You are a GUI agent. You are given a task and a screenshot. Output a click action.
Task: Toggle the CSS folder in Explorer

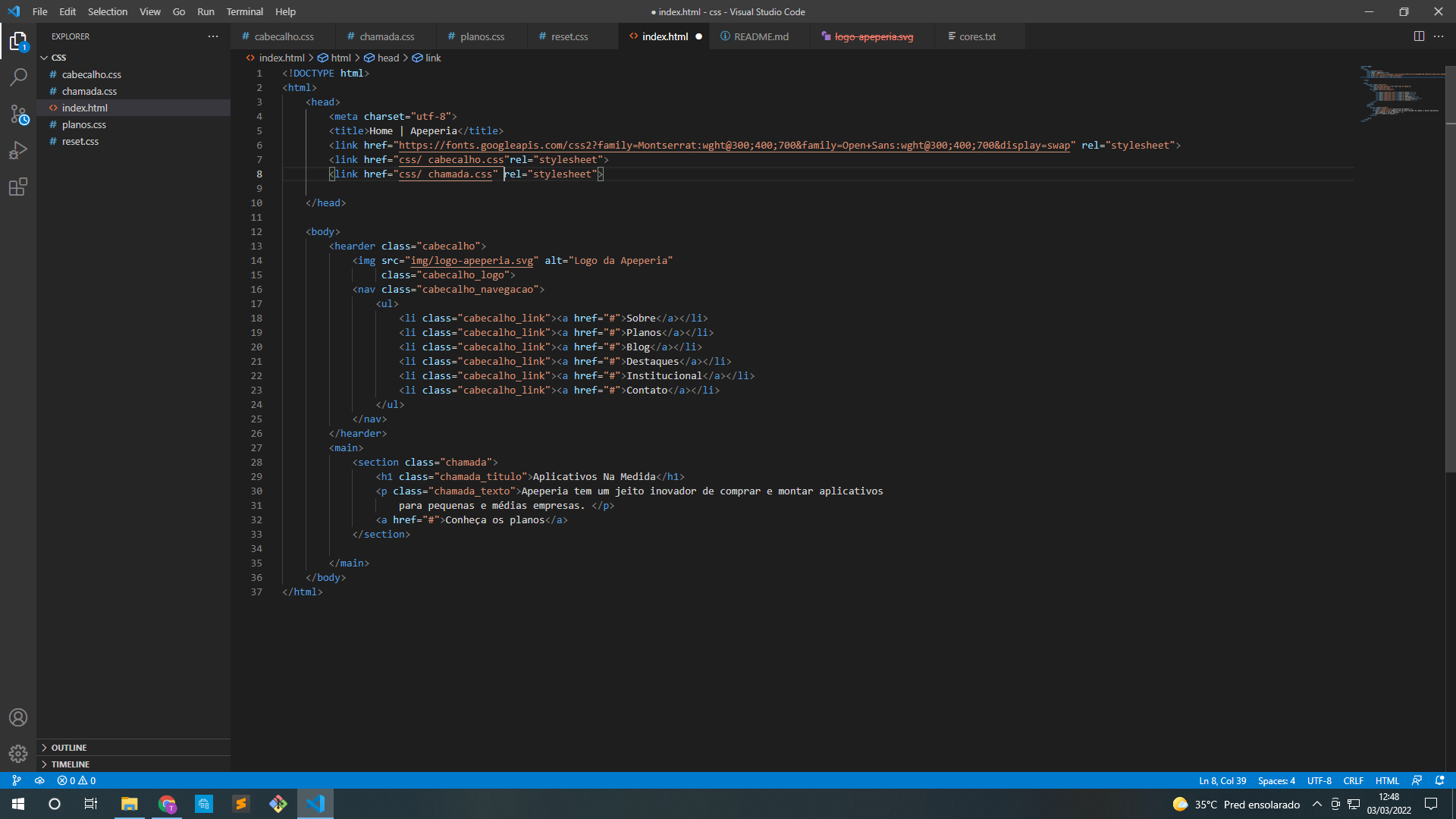pyautogui.click(x=44, y=57)
